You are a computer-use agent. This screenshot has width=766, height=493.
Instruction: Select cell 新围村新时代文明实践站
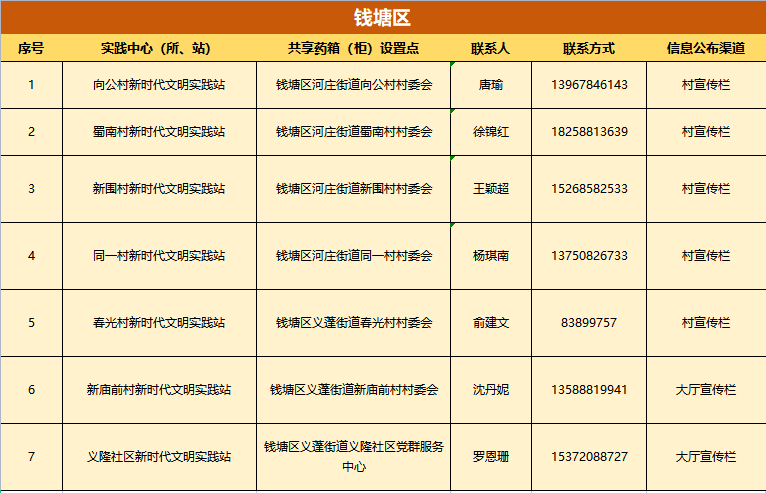point(159,189)
